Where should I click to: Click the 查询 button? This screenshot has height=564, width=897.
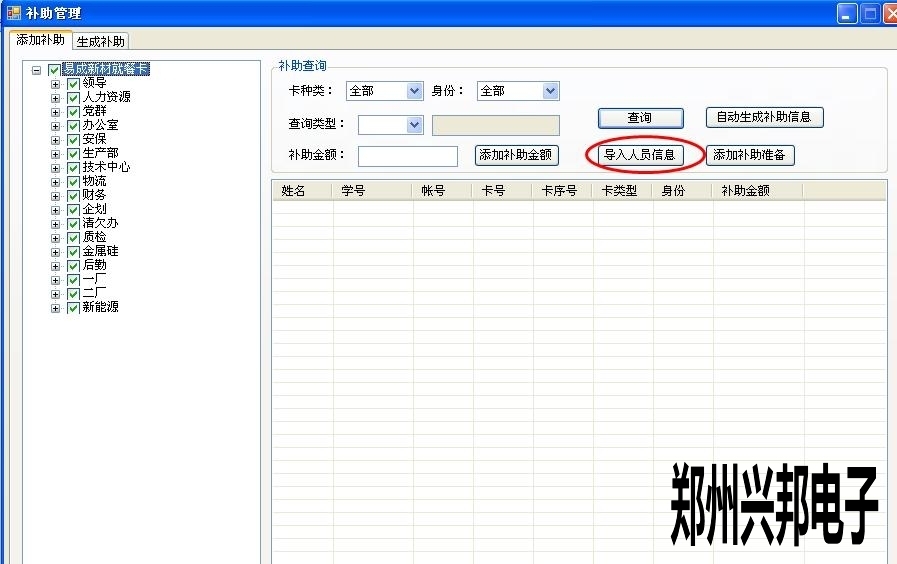(640, 118)
